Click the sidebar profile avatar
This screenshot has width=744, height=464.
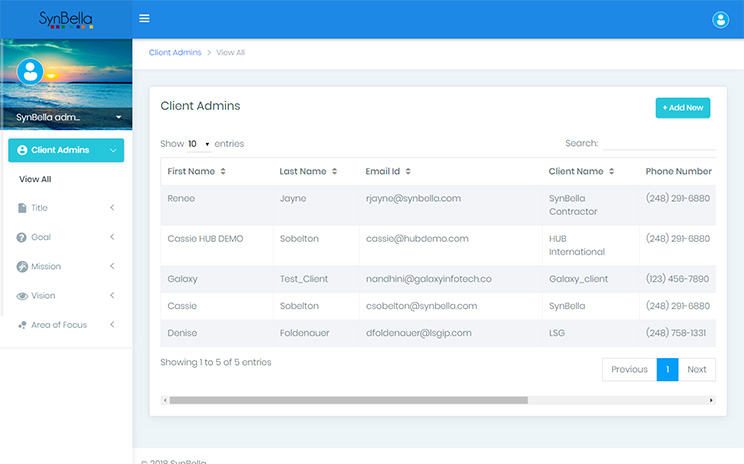[x=30, y=72]
